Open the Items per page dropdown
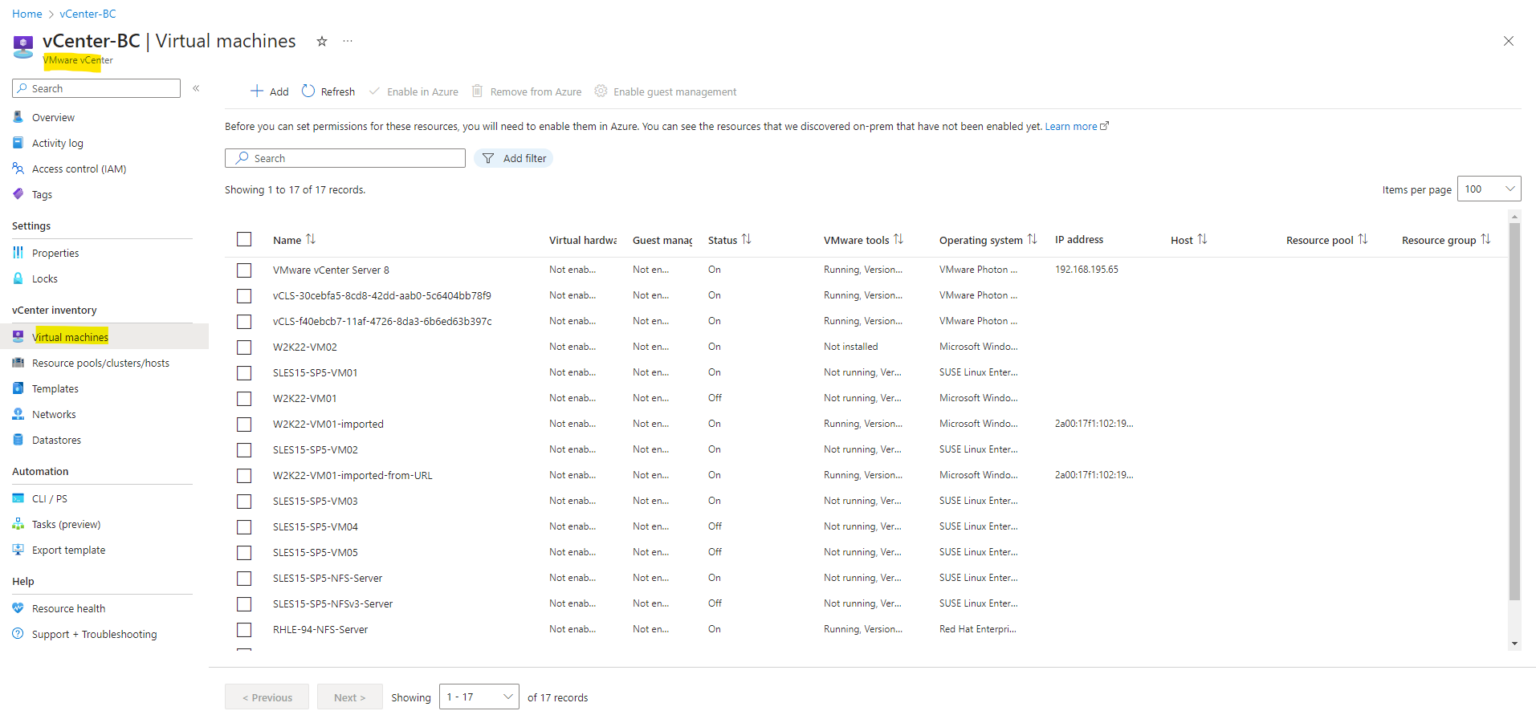1536x719 pixels. (1489, 188)
